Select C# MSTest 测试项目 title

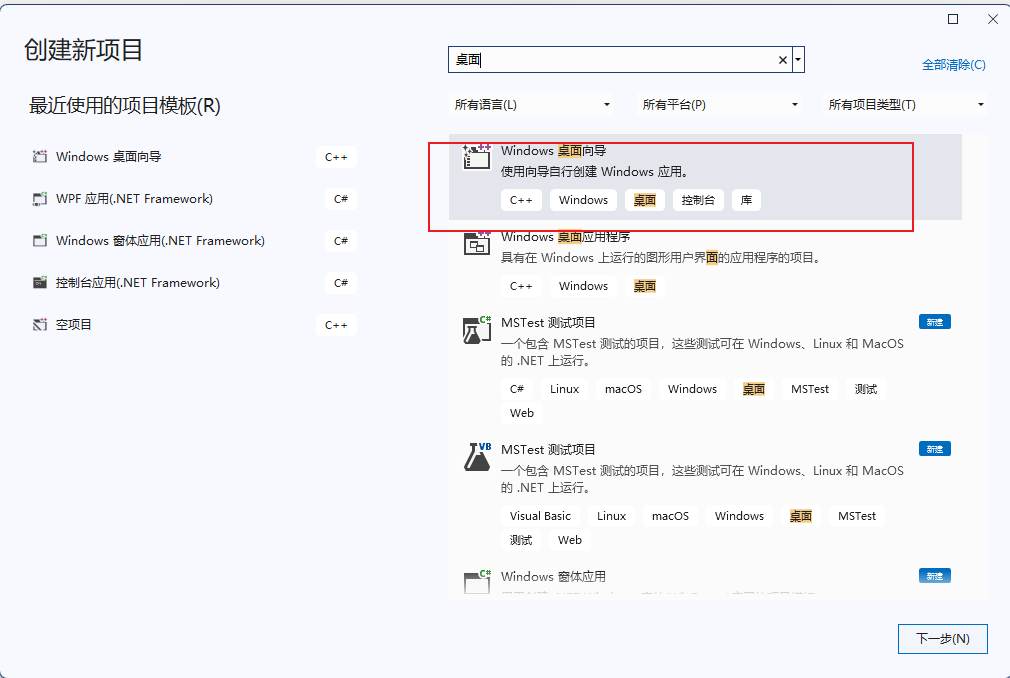coord(548,323)
